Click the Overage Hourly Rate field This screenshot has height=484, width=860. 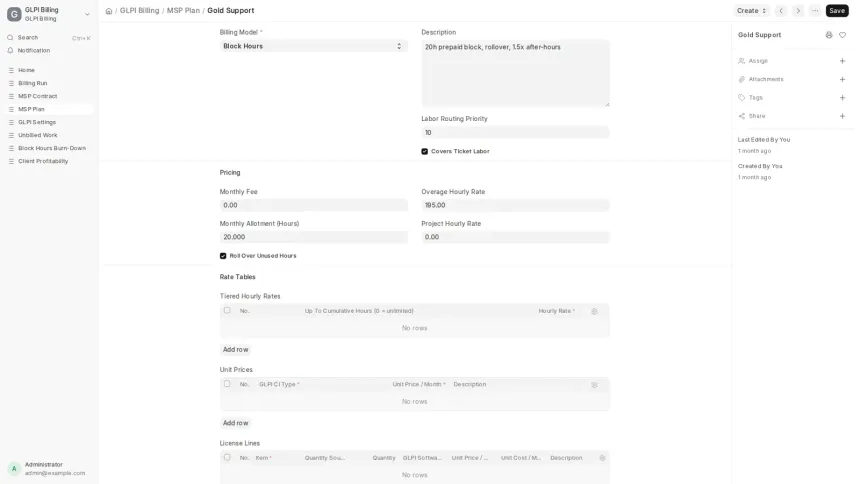click(x=515, y=205)
